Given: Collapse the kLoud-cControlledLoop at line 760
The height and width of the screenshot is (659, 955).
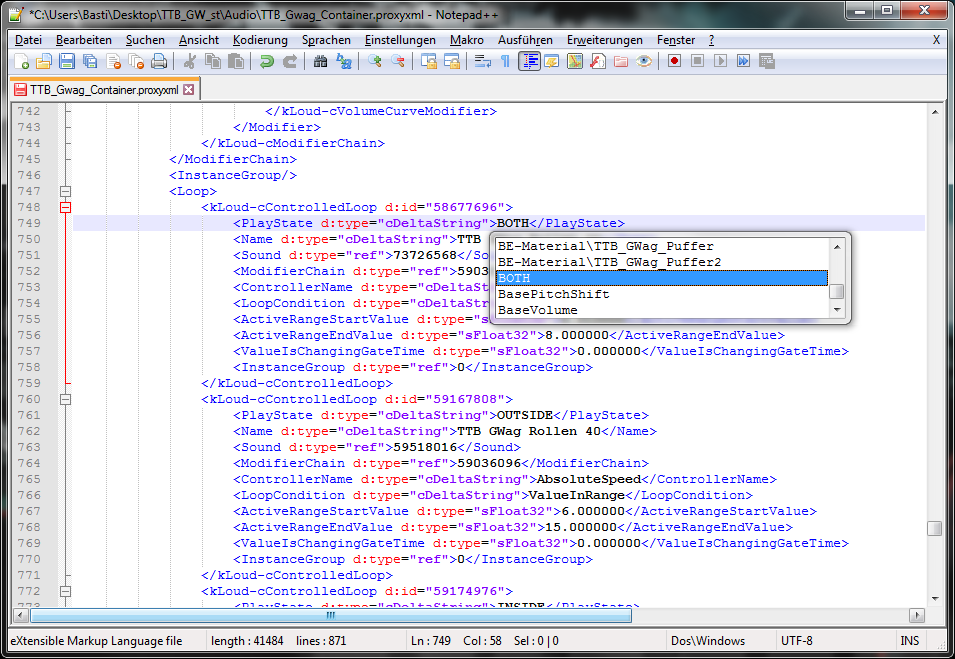Looking at the screenshot, I should point(66,399).
